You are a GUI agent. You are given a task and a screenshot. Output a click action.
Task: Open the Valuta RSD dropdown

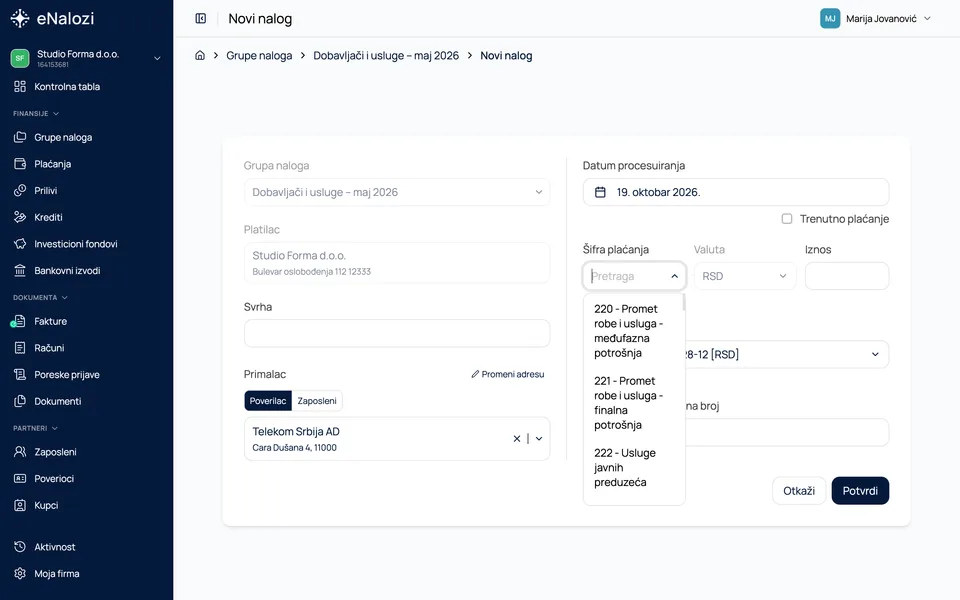(x=744, y=276)
